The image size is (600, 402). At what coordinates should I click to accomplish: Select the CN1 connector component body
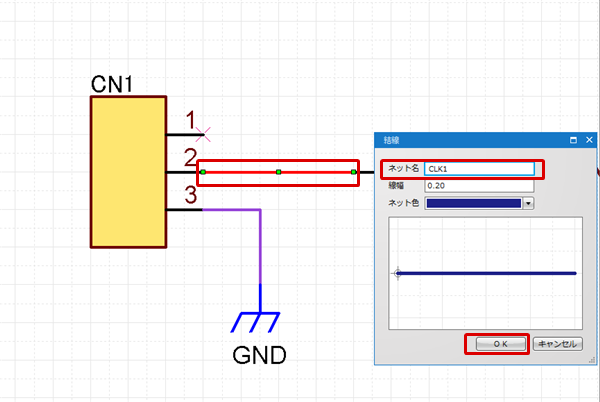click(x=128, y=171)
